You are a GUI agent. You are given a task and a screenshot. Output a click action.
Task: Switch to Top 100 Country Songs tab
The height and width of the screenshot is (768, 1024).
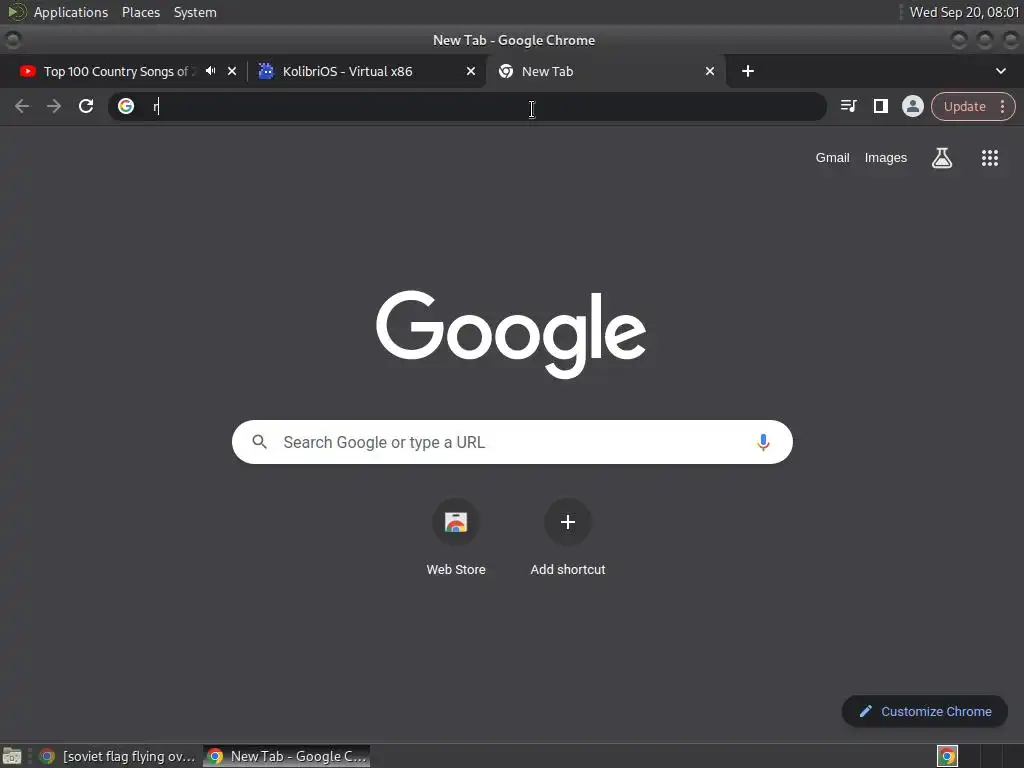click(x=116, y=71)
